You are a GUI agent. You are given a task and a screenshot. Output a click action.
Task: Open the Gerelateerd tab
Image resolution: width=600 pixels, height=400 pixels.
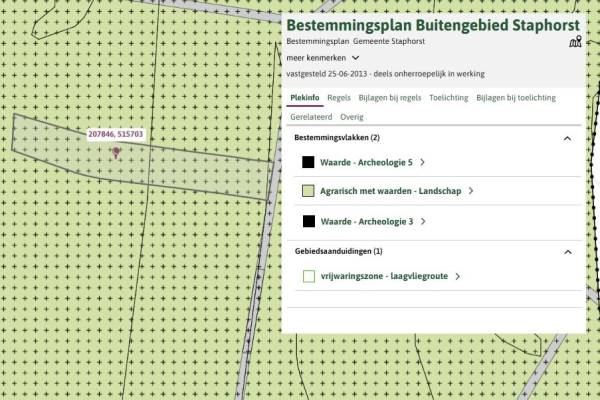(x=311, y=117)
